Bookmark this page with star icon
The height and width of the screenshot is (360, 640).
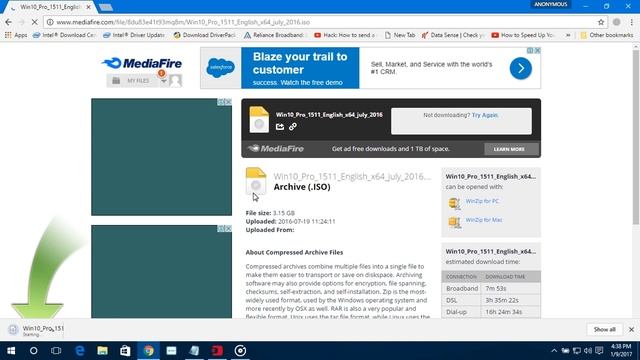pos(601,22)
